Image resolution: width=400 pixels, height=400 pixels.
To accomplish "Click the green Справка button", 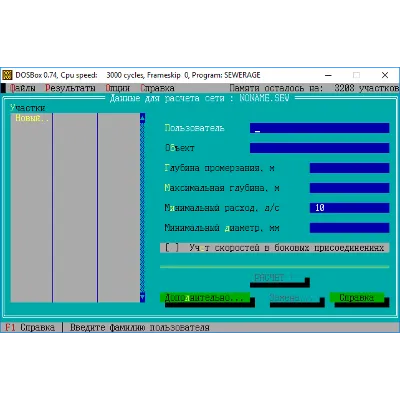I will pyautogui.click(x=357, y=298).
